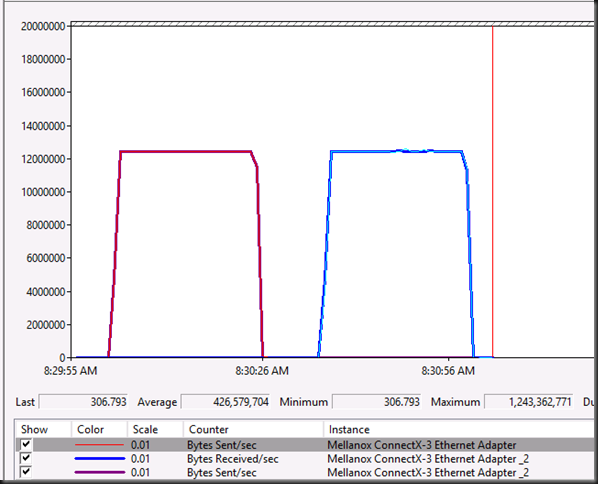Sort by the Scale column header

(145, 429)
